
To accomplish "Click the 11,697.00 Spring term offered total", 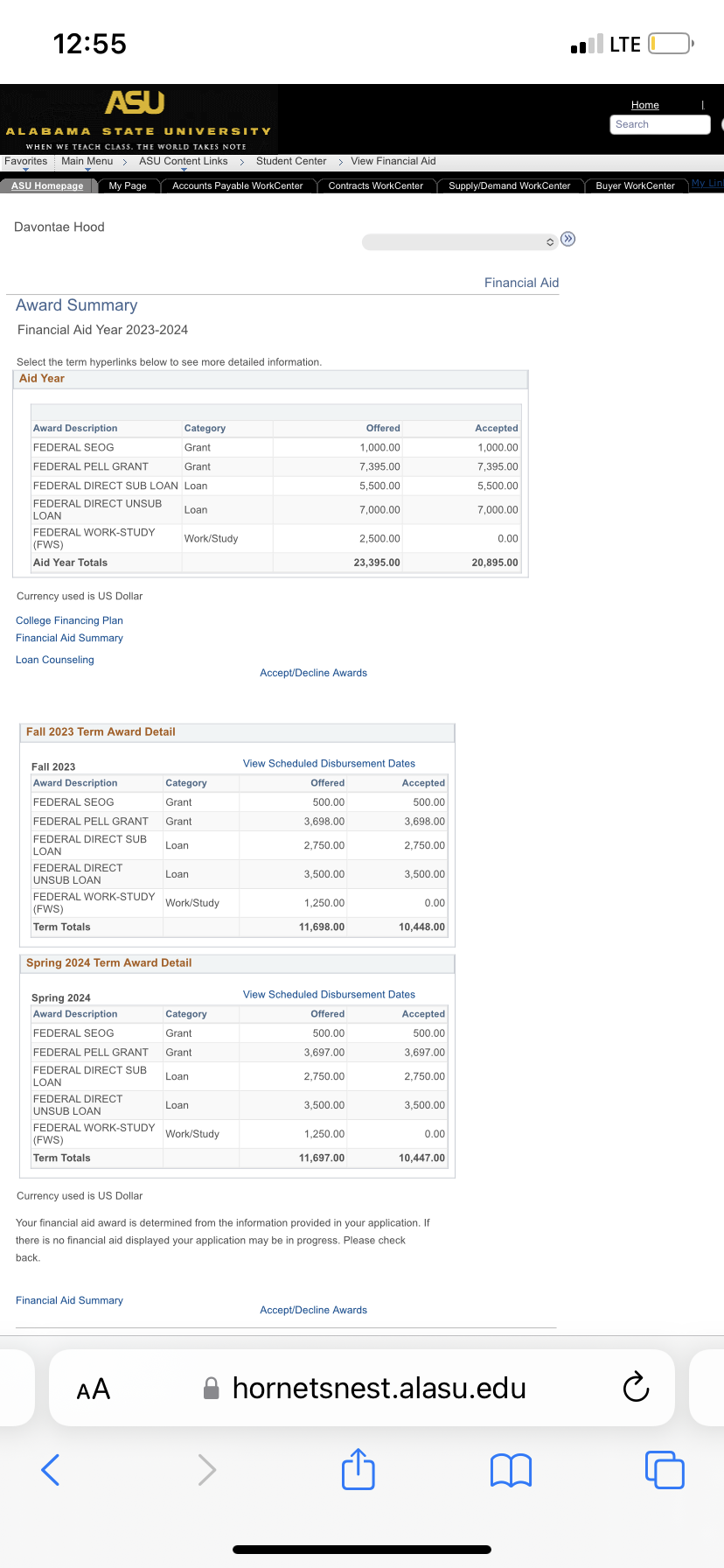I will pos(322,1158).
